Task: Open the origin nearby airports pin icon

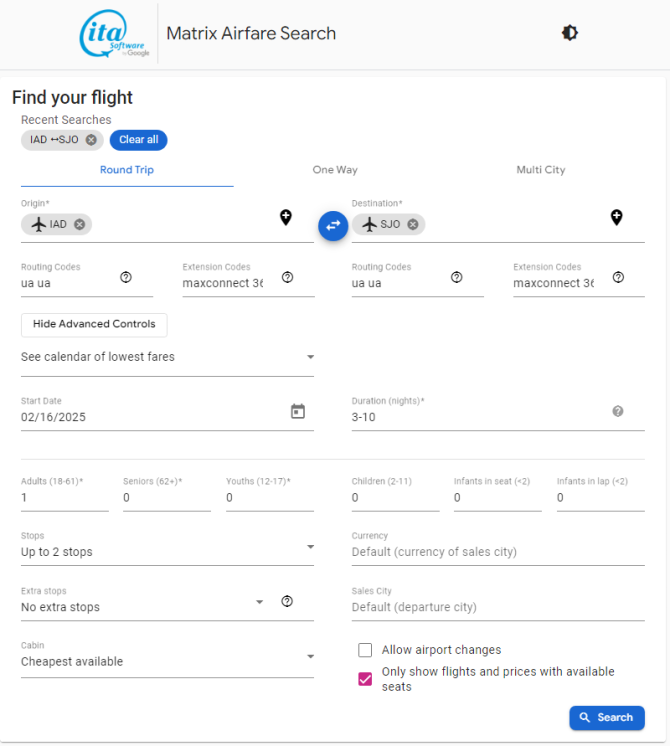Action: (x=286, y=217)
